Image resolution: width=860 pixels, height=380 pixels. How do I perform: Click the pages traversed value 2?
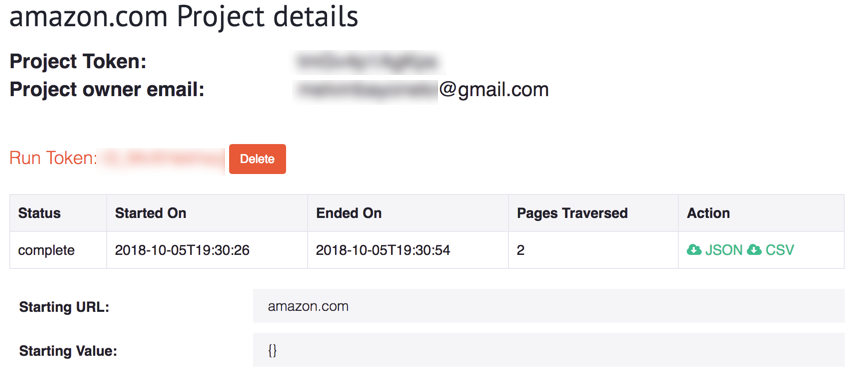pyautogui.click(x=520, y=250)
